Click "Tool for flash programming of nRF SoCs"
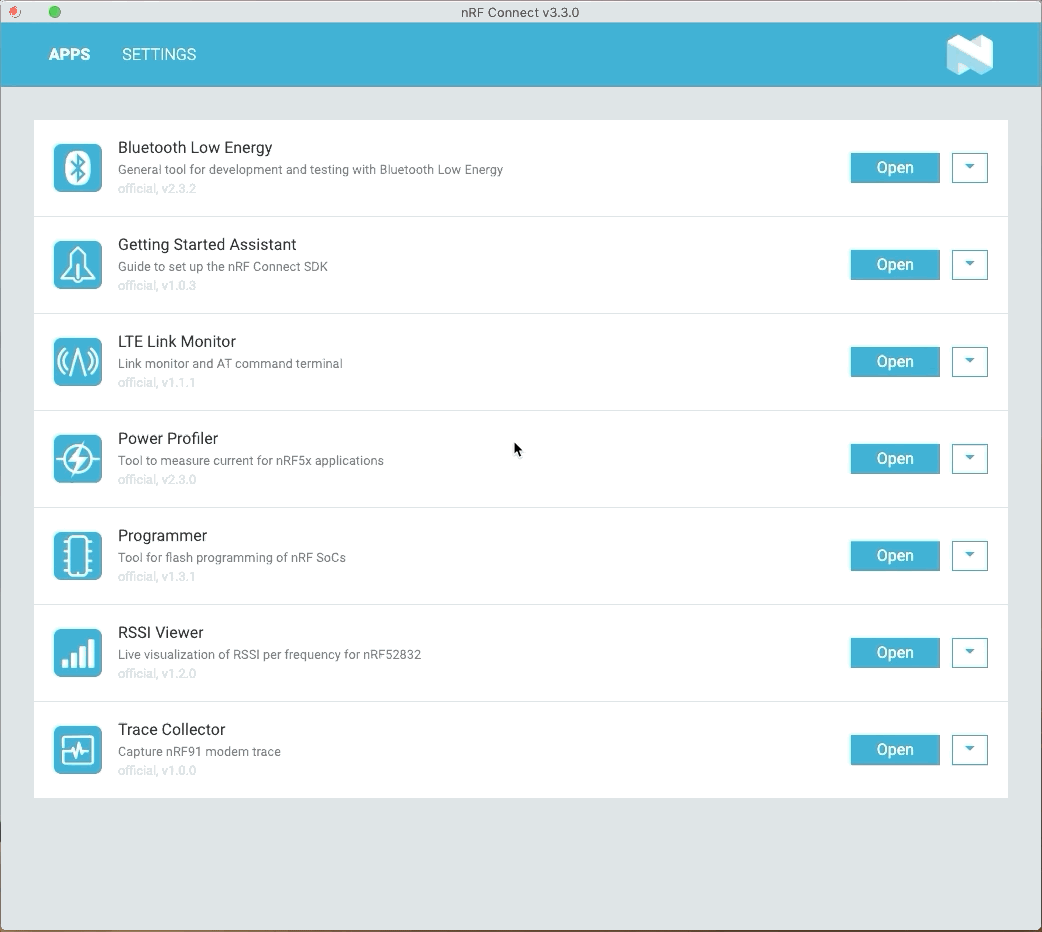 click(x=232, y=558)
